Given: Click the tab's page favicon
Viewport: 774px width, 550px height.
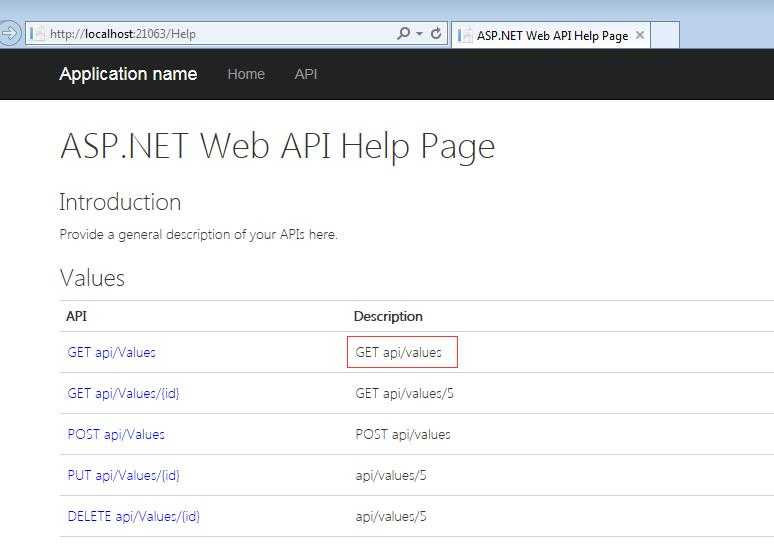Looking at the screenshot, I should pyautogui.click(x=464, y=36).
